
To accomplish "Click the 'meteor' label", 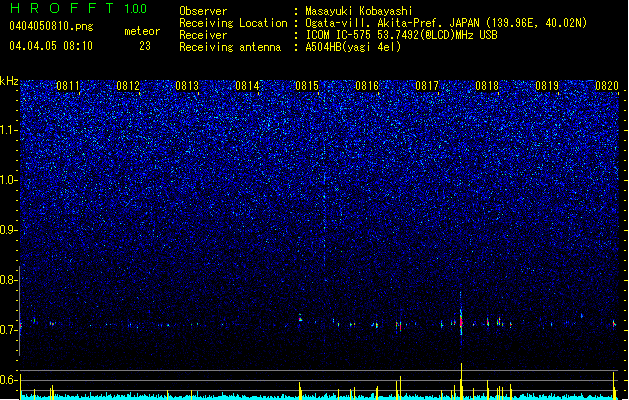I will tap(142, 31).
